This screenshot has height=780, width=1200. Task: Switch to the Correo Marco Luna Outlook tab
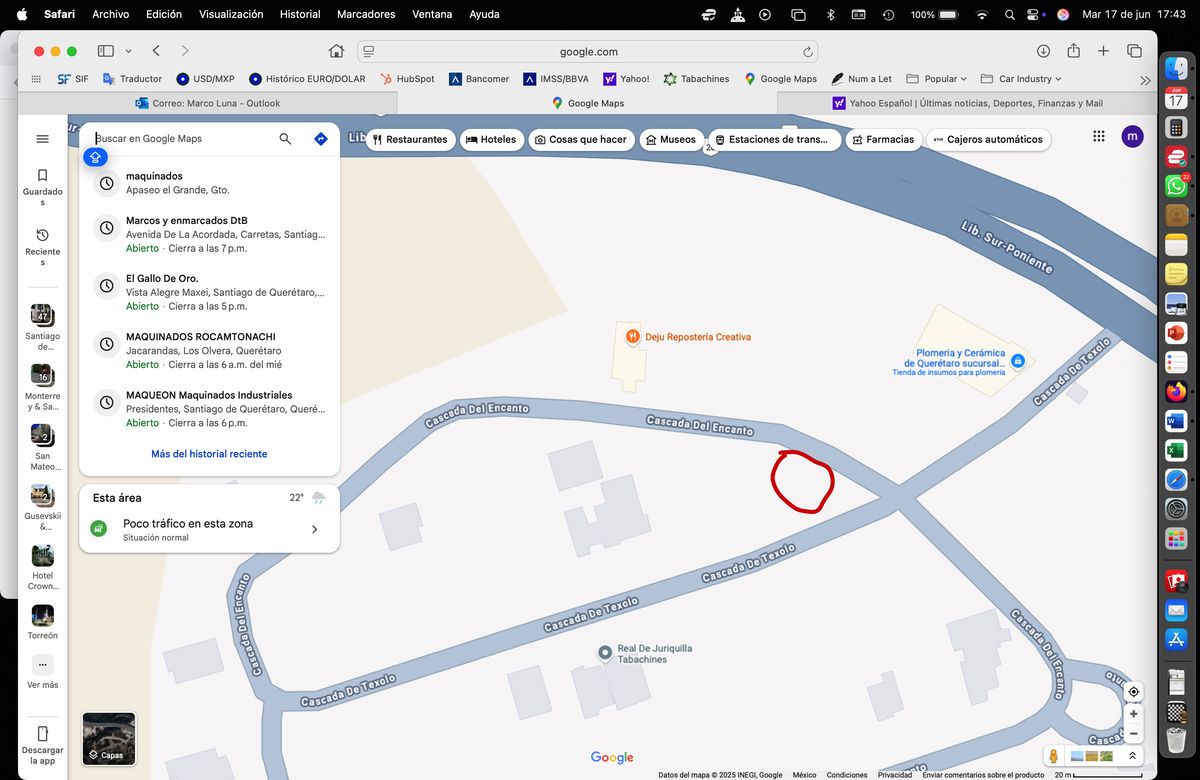tap(208, 103)
